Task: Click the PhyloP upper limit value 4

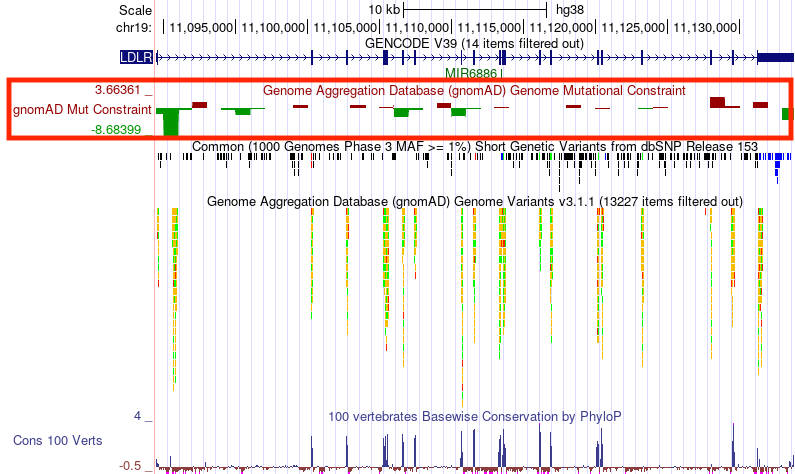Action: pyautogui.click(x=137, y=416)
